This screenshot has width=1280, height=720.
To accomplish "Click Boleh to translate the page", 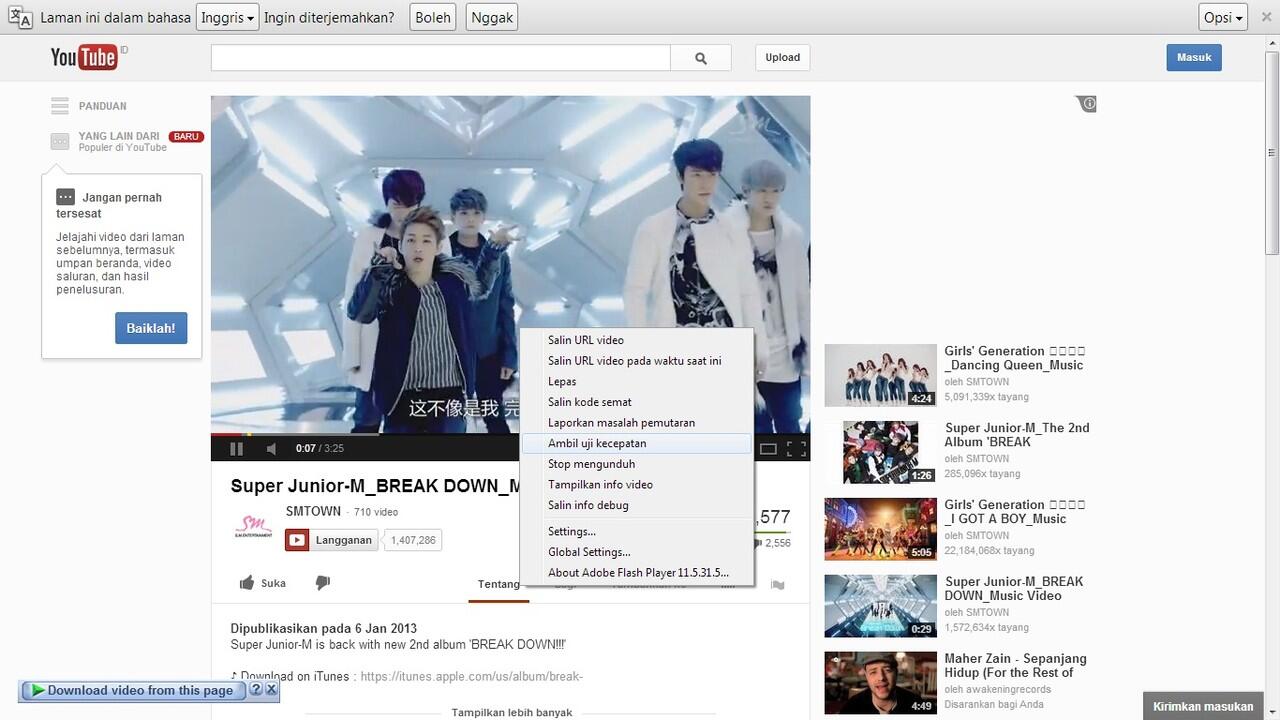I will (433, 17).
